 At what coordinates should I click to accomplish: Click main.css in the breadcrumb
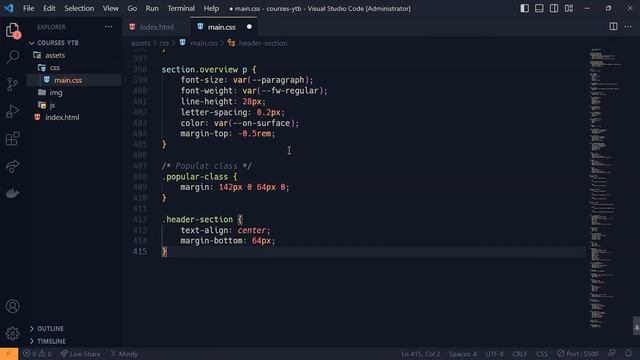(x=203, y=43)
